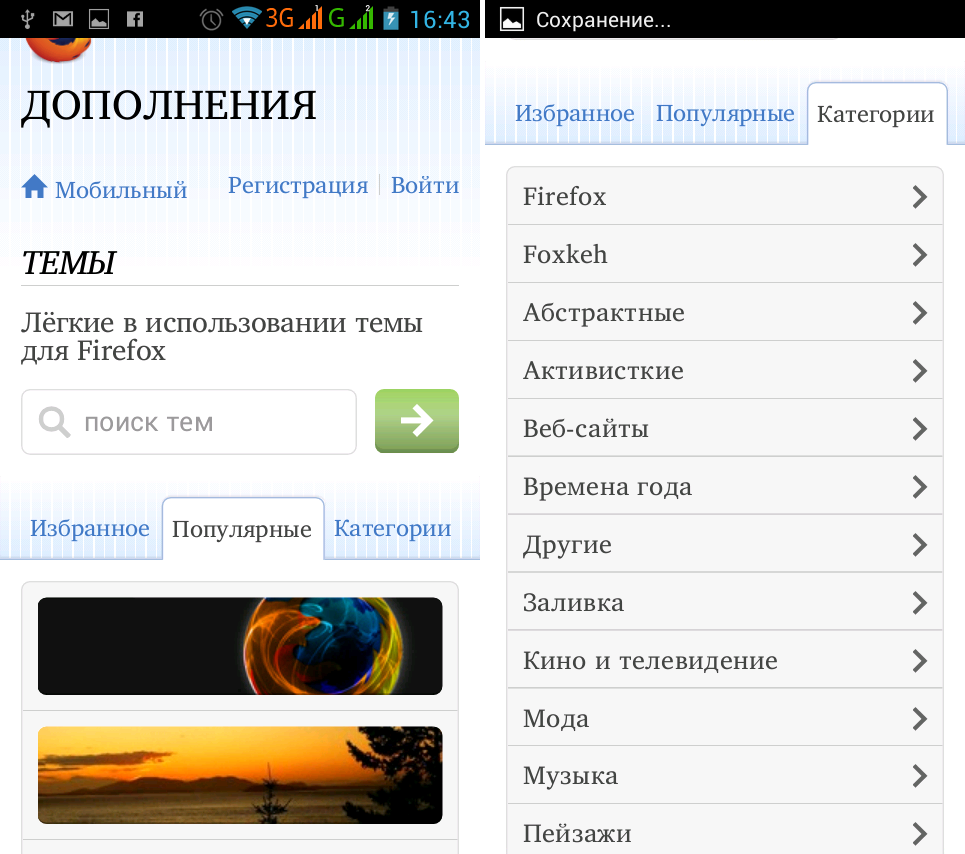
Task: Tap the поиск тем search field
Action: coord(189,422)
